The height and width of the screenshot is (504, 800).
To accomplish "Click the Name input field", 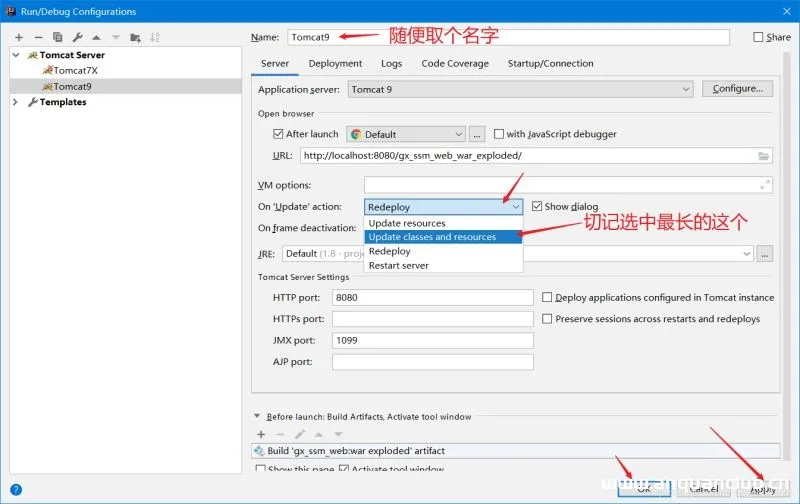I will coord(508,37).
